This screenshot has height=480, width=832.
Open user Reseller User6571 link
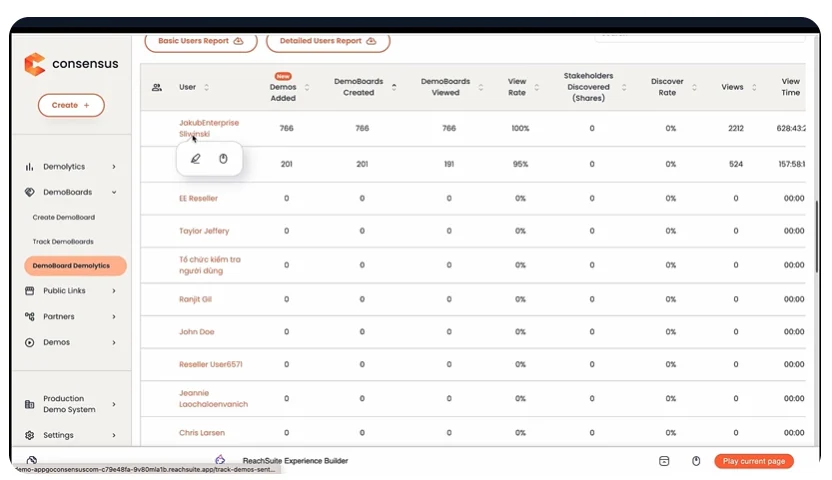pos(211,364)
